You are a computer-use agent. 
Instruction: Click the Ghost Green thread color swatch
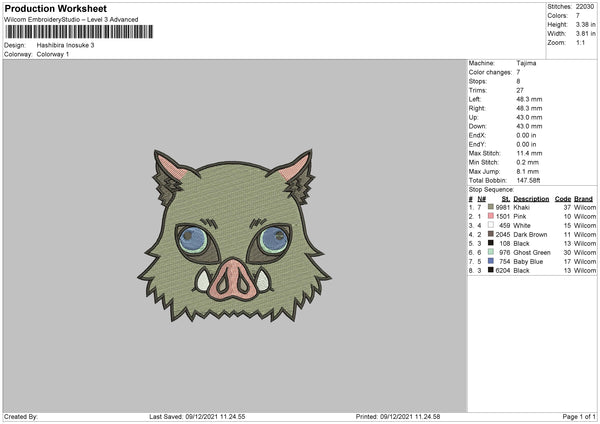491,252
